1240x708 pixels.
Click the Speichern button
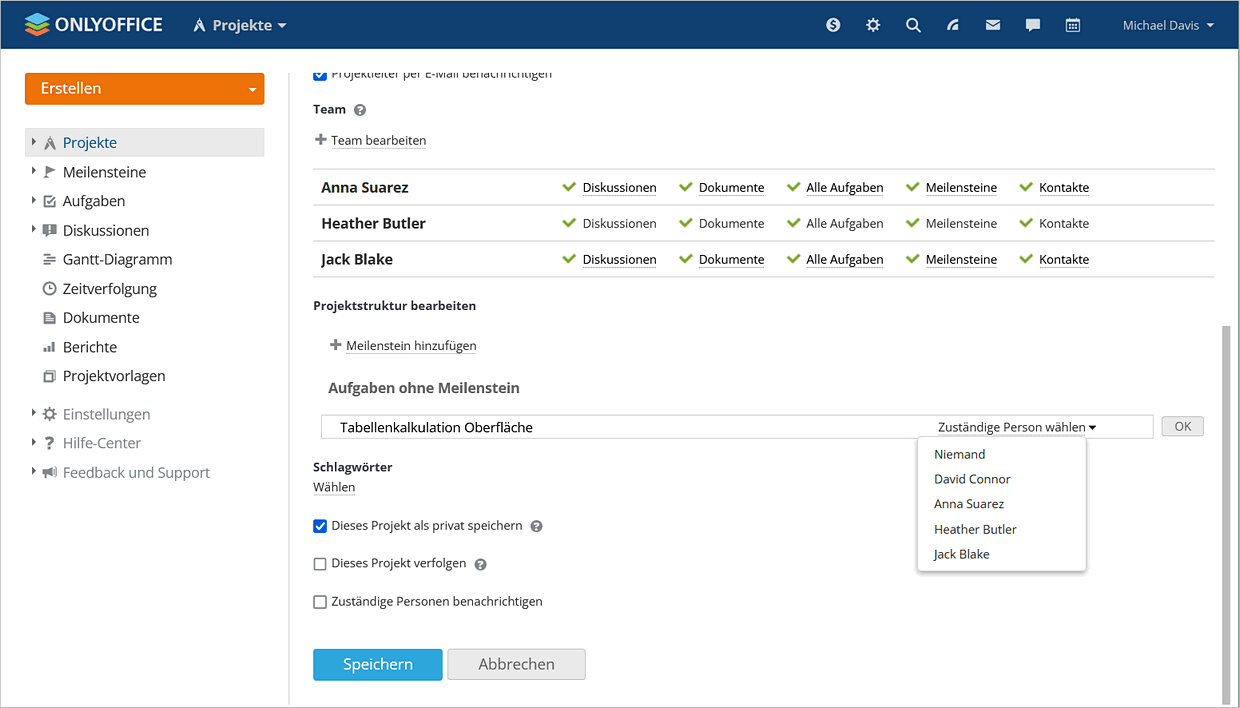point(378,664)
